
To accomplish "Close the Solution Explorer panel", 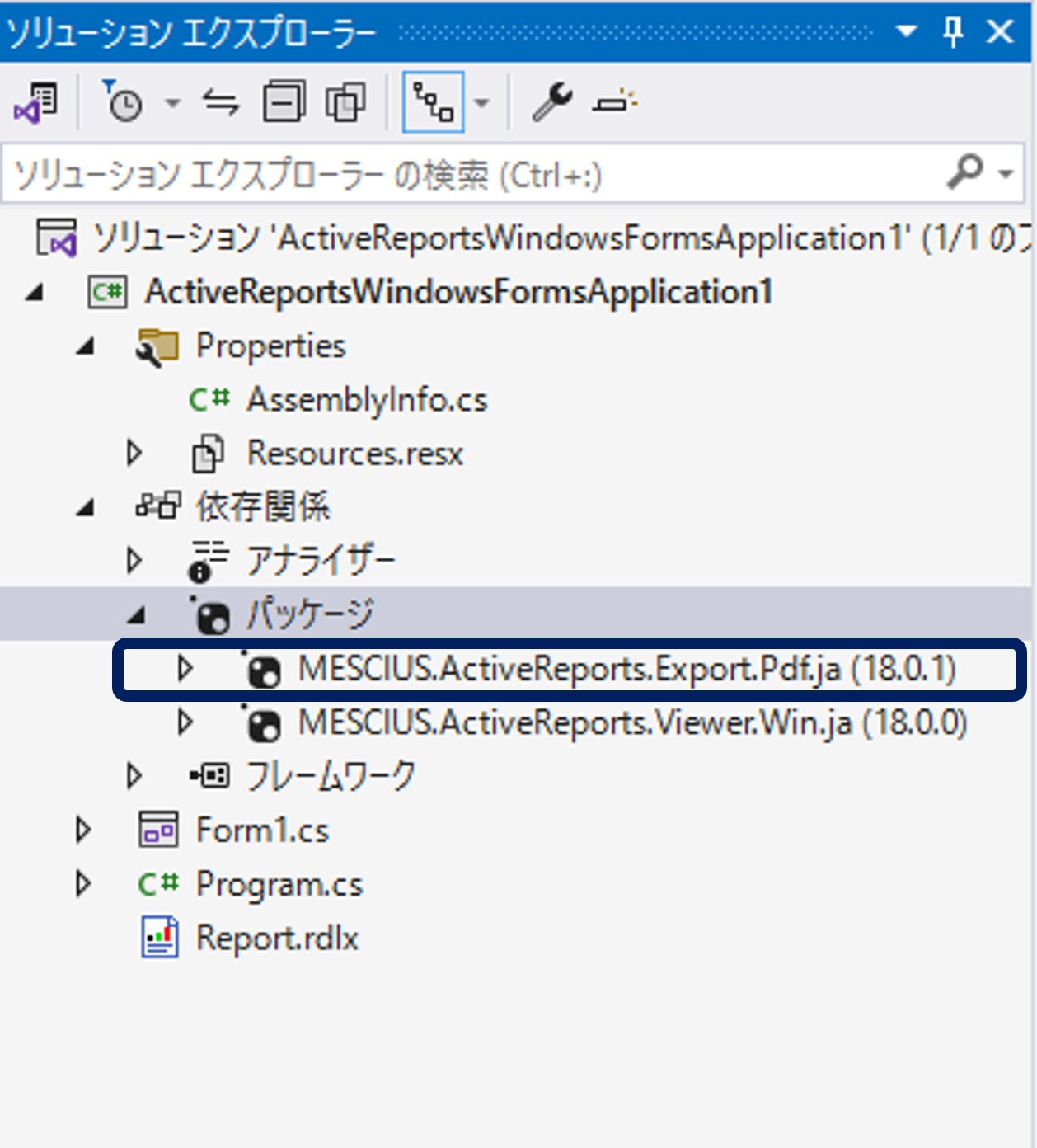I will click(1001, 32).
